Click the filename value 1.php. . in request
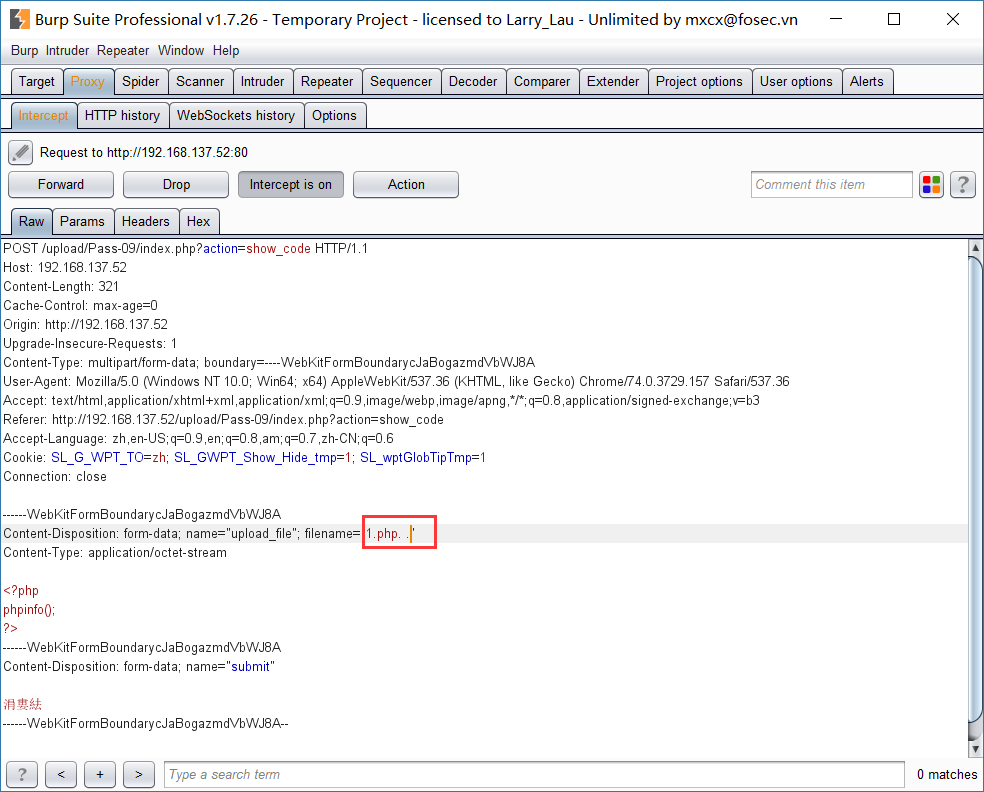The width and height of the screenshot is (984, 792). [388, 533]
